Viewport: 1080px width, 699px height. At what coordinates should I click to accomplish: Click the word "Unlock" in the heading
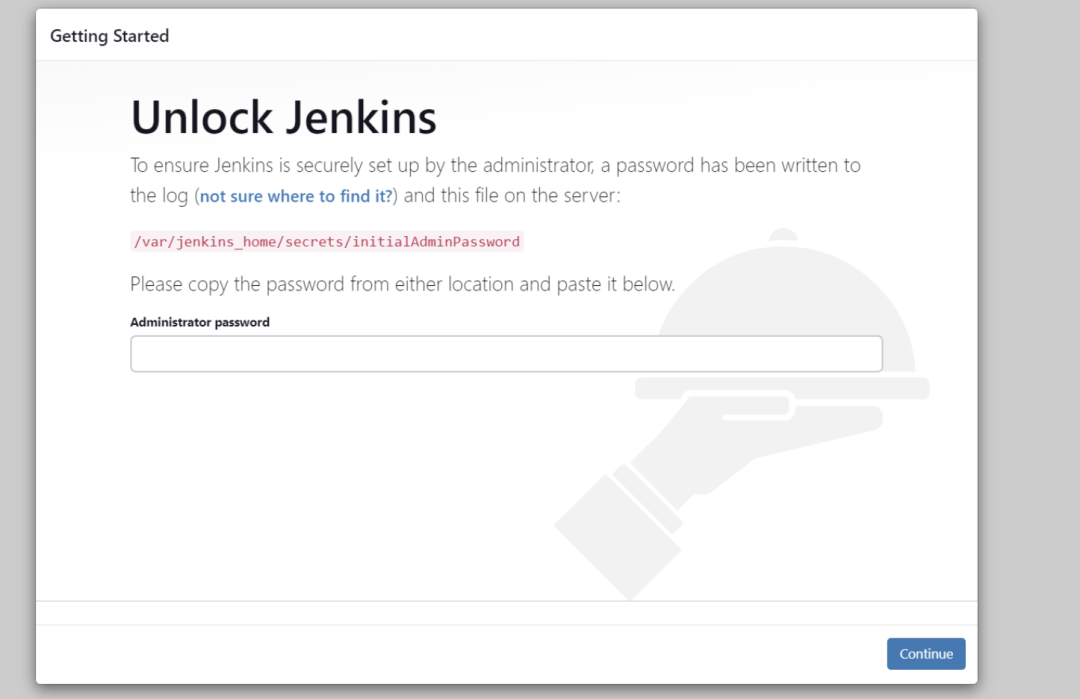click(x=202, y=118)
